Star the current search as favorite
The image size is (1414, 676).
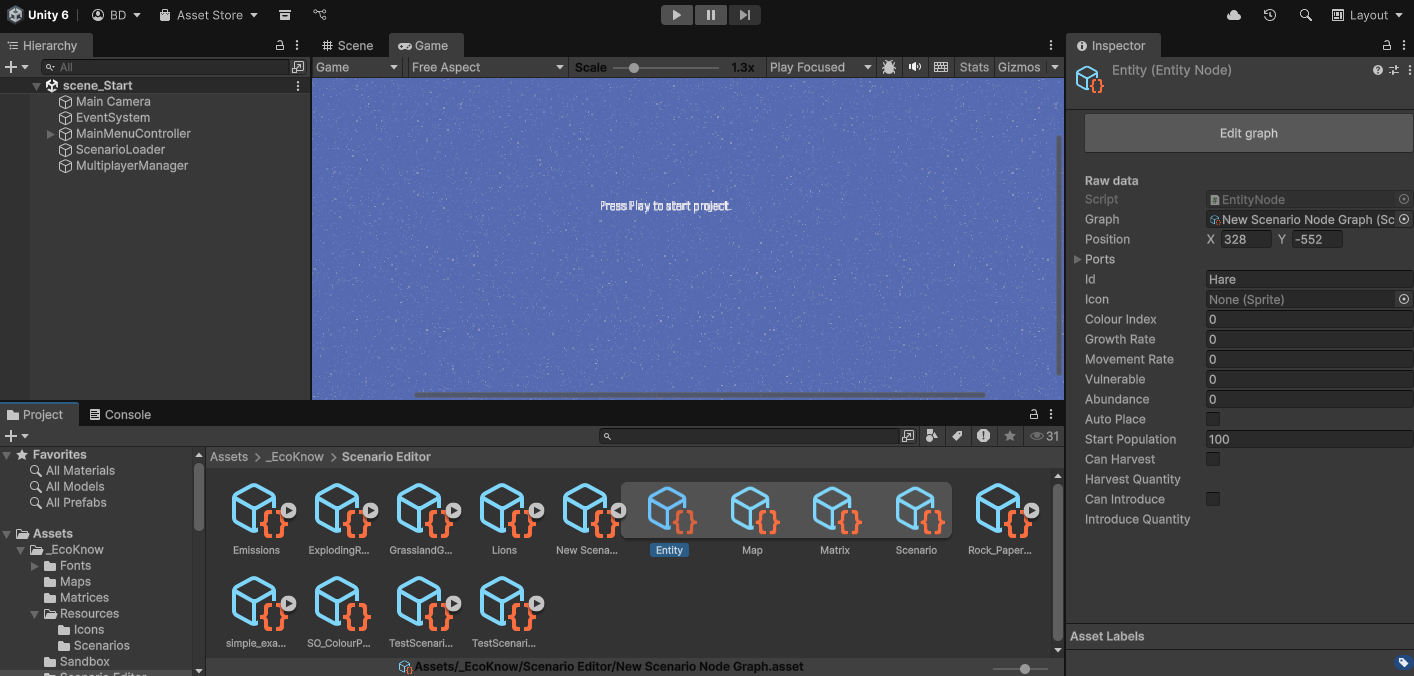tap(1010, 436)
